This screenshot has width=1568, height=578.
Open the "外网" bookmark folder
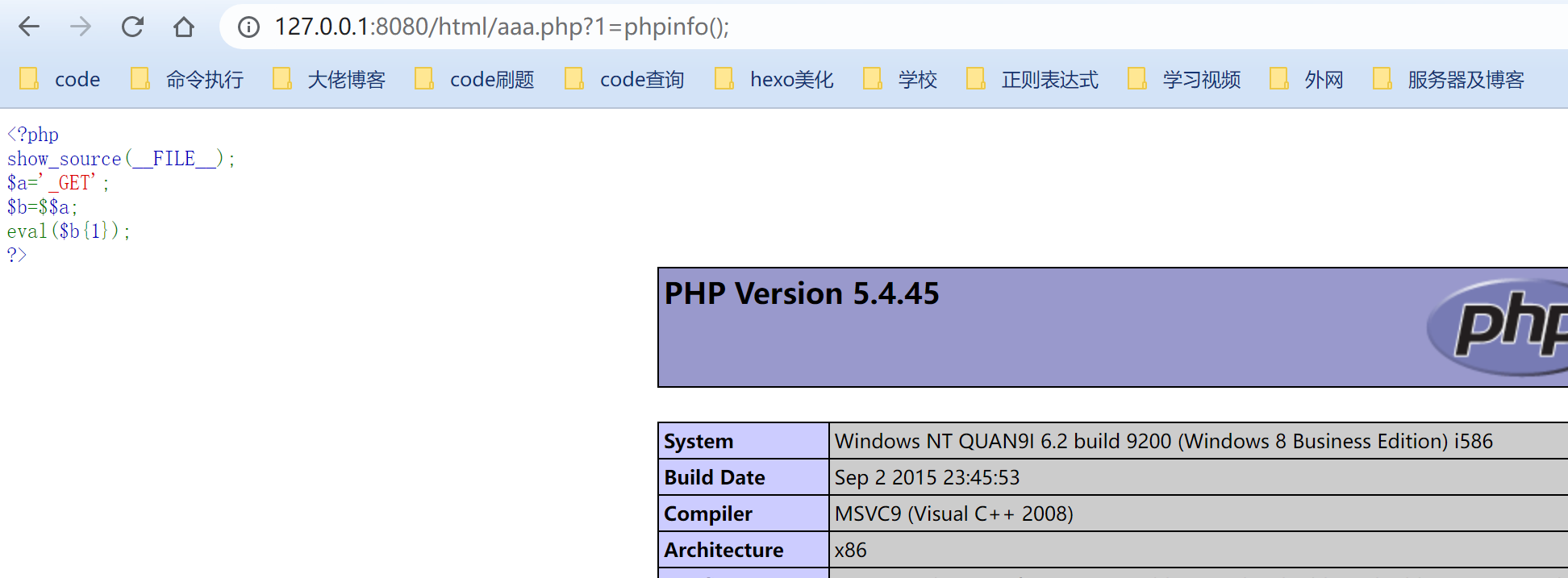click(x=1307, y=79)
